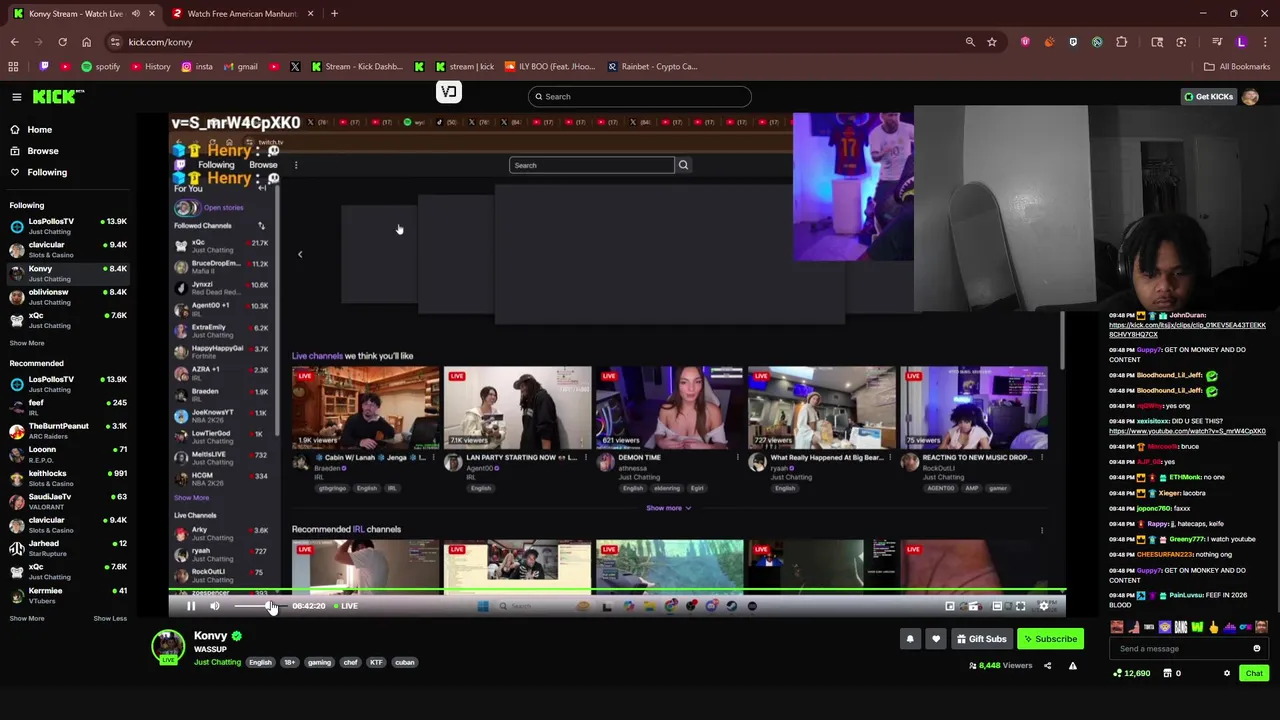Open the user avatar account menu
Image resolution: width=1280 pixels, height=720 pixels.
pos(1250,97)
